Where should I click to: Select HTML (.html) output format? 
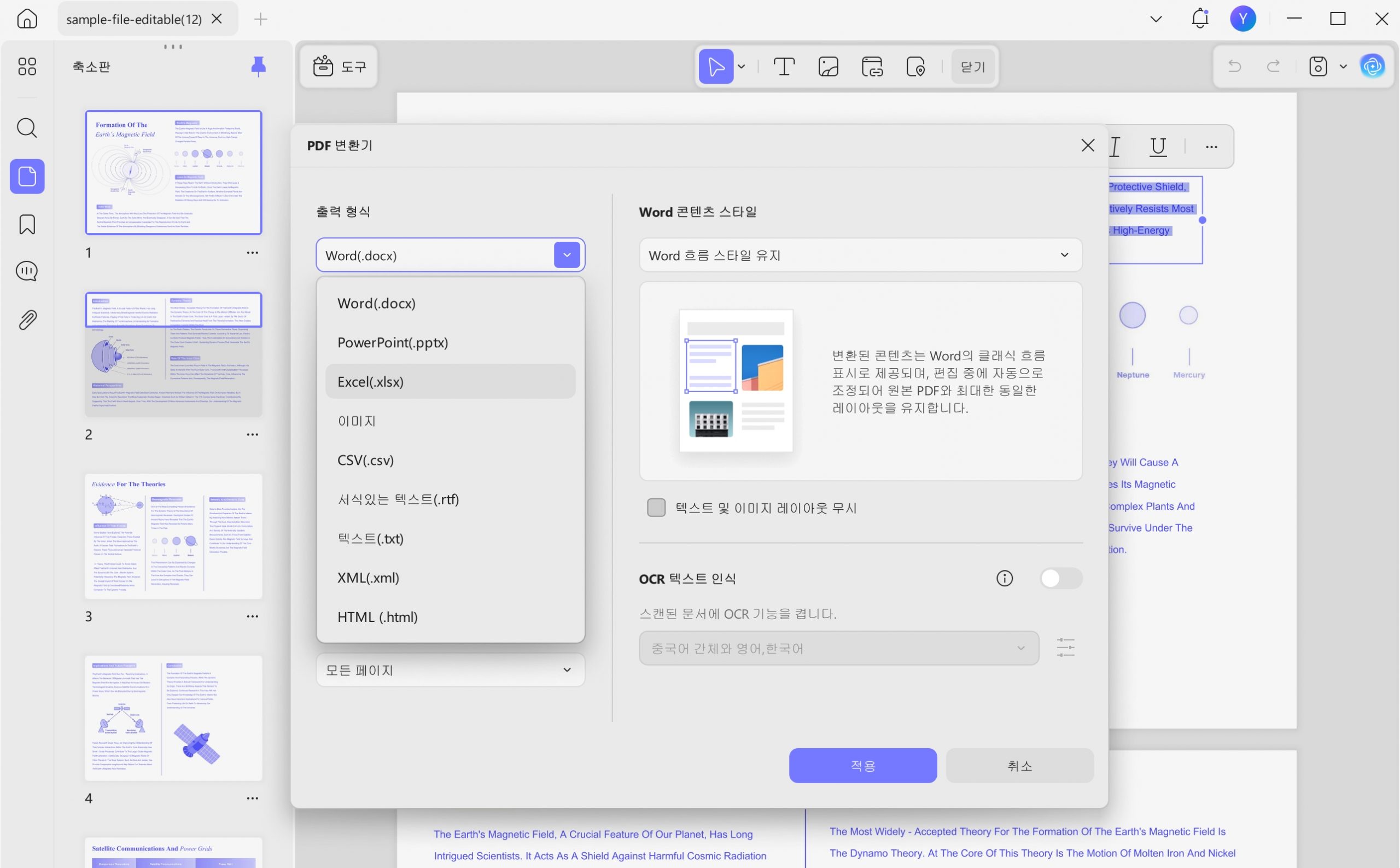(450, 616)
